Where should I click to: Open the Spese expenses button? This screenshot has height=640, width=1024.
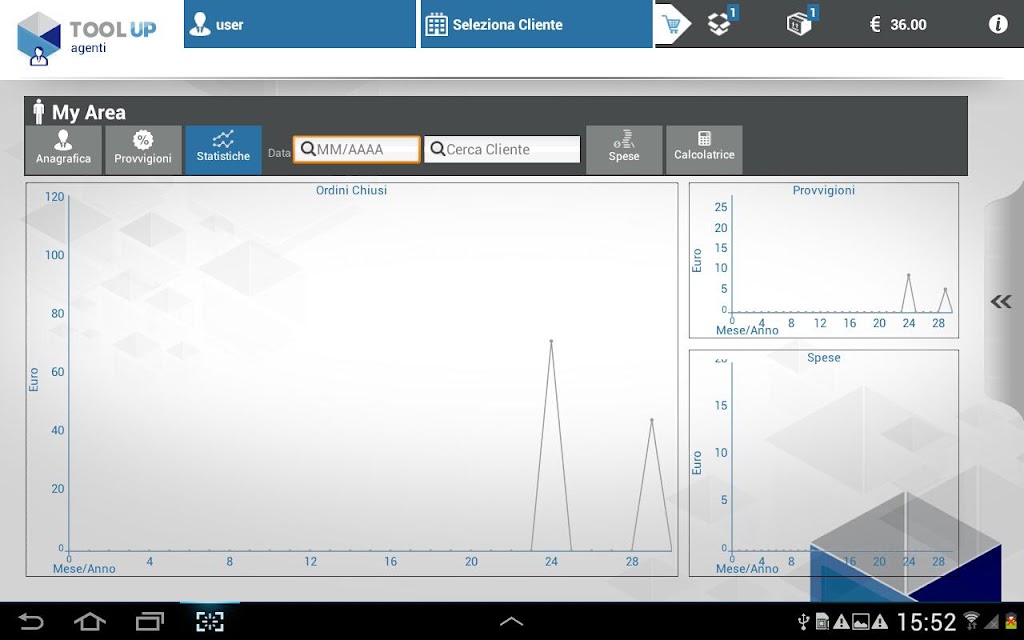point(624,150)
